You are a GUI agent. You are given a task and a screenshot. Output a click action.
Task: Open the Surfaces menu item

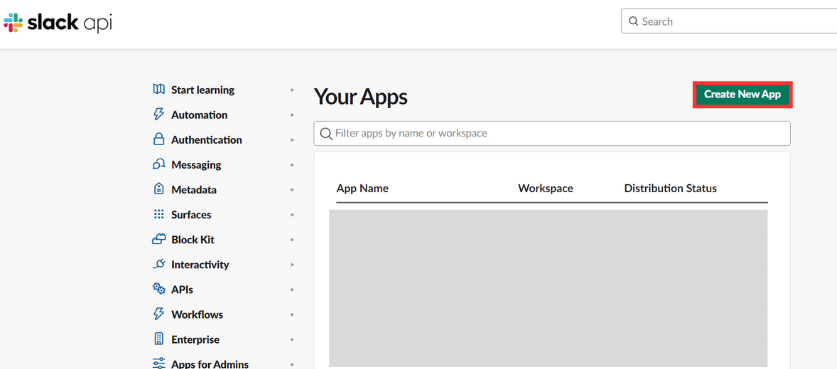[x=191, y=215]
